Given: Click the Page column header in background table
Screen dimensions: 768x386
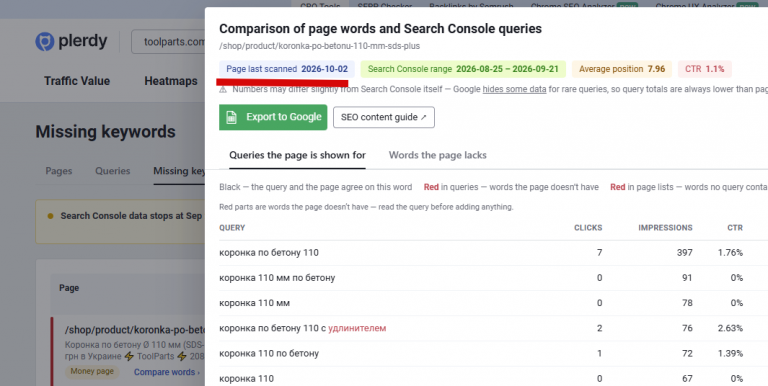Looking at the screenshot, I should (69, 288).
